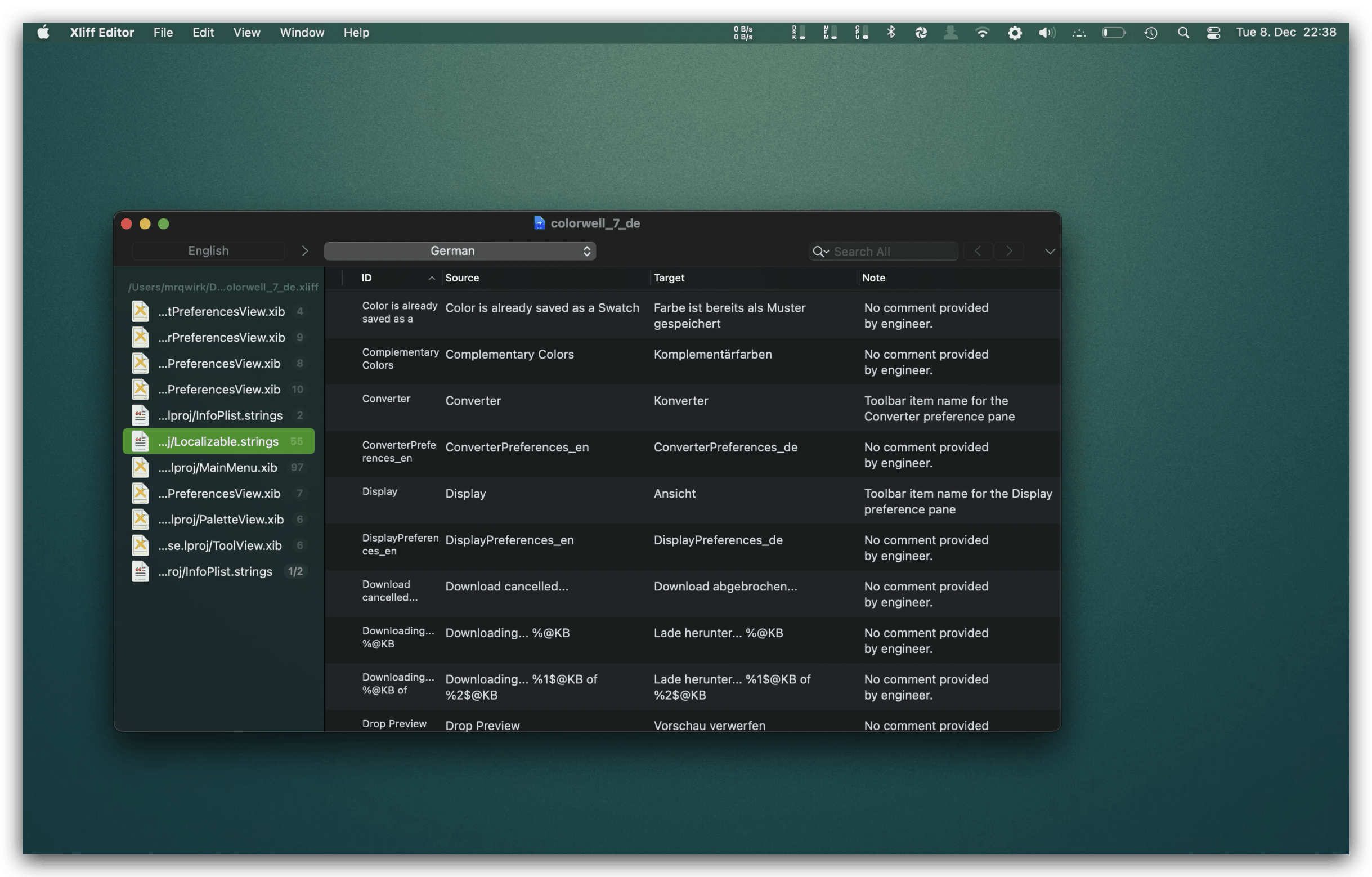
Task: Open Time Machine menu bar icon
Action: coord(1151,33)
